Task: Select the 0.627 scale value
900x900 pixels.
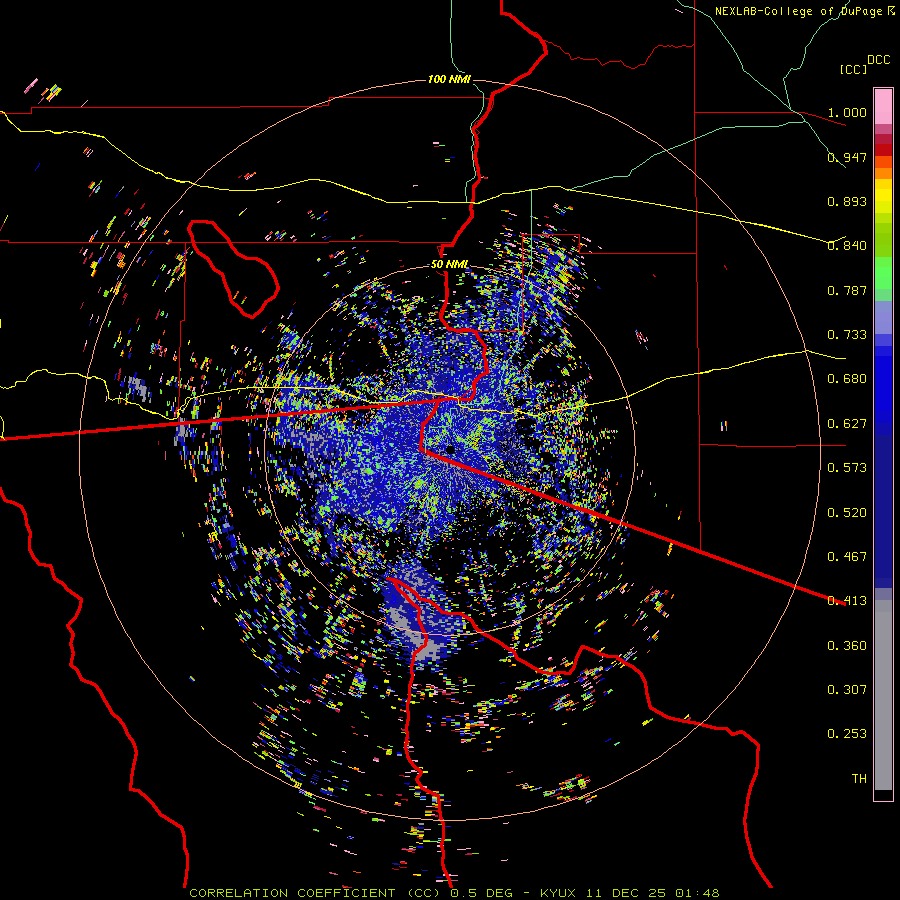Action: pyautogui.click(x=847, y=424)
